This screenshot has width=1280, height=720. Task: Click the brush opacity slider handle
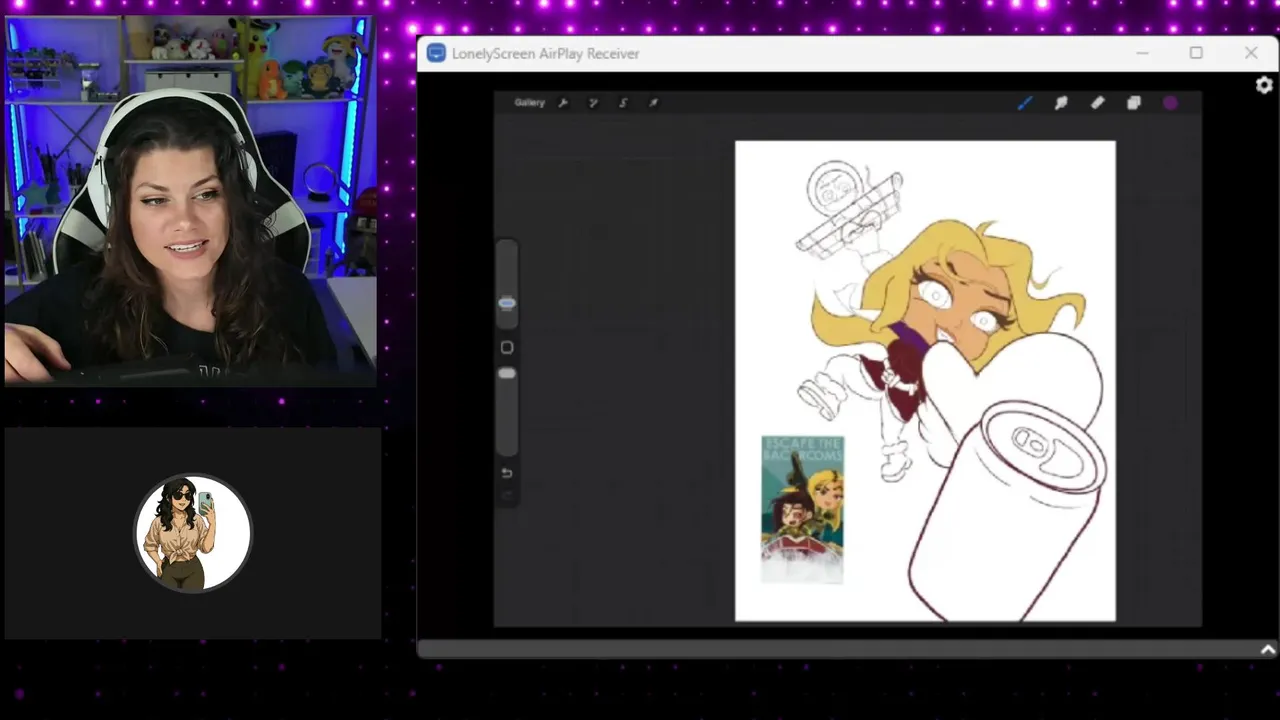(x=507, y=373)
